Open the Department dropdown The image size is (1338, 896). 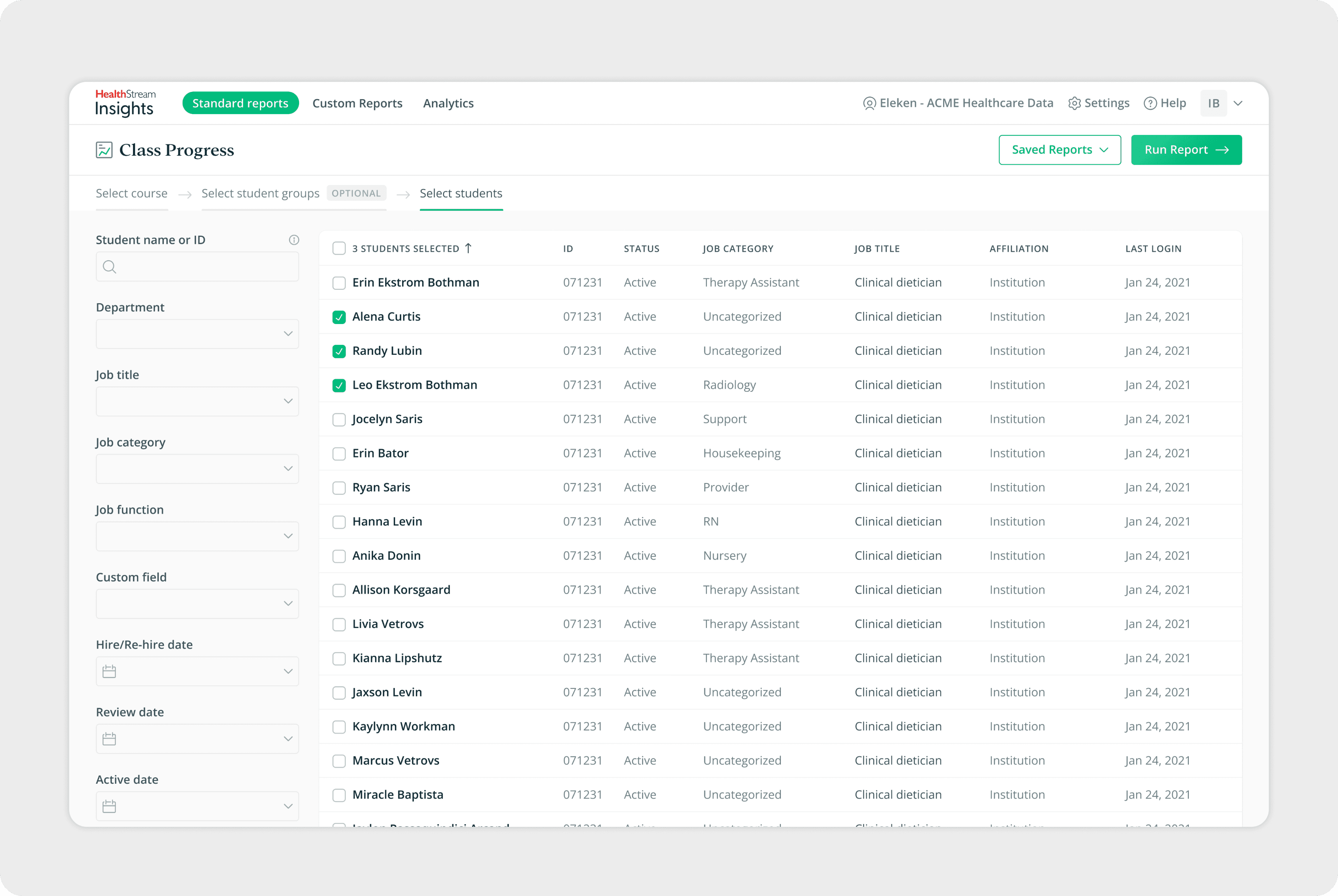pos(197,334)
